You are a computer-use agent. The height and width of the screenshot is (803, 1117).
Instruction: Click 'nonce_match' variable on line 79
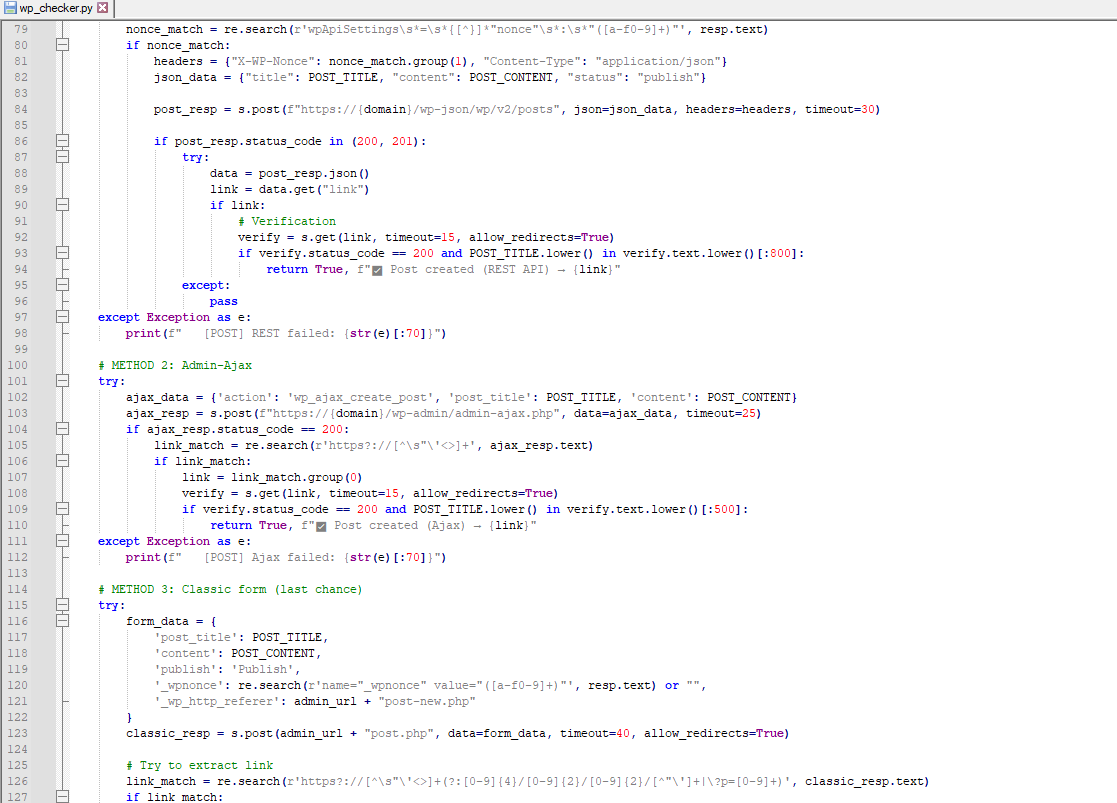[165, 29]
